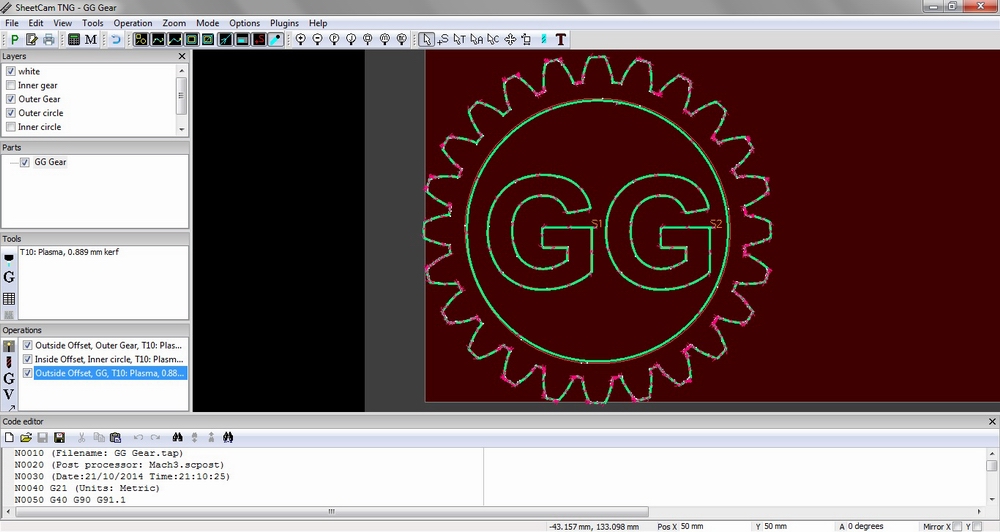This screenshot has width=1000, height=532.
Task: Click the save-as disk icon in Code editor
Action: click(x=59, y=438)
